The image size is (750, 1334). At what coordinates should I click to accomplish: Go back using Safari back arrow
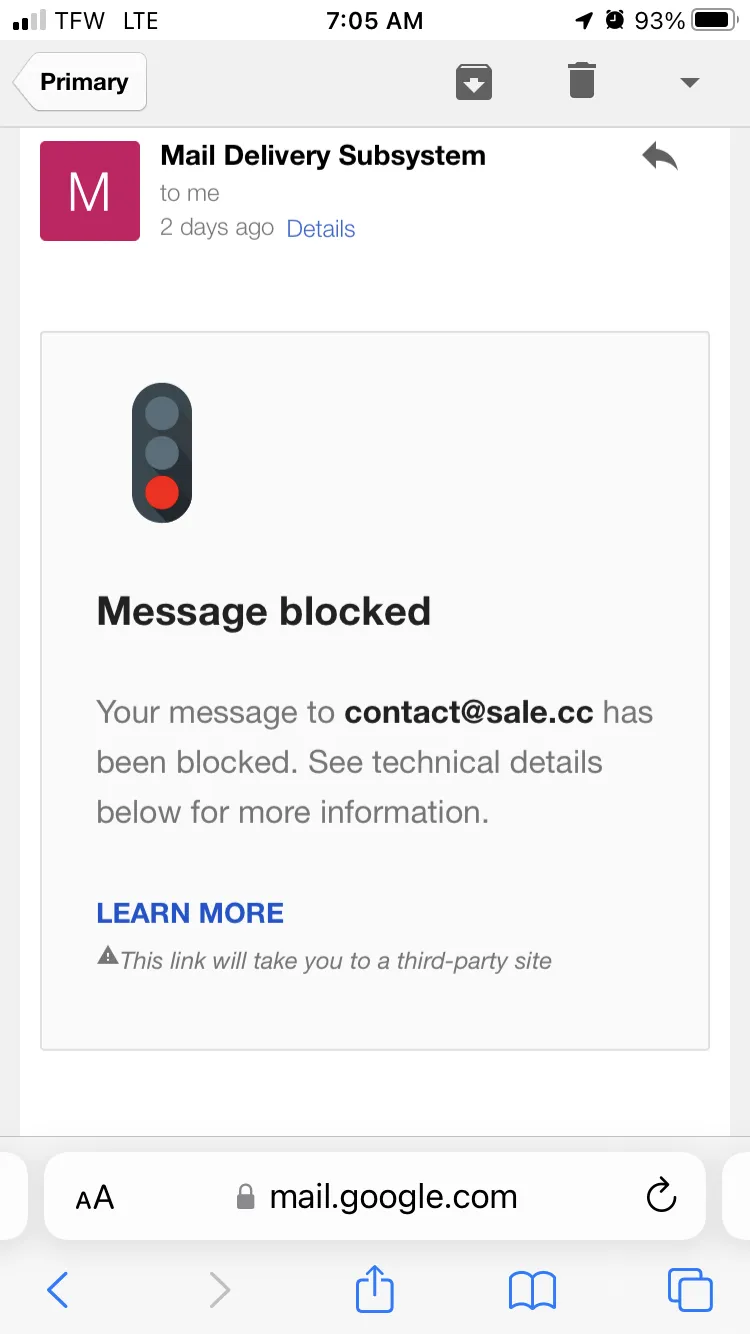click(58, 1290)
